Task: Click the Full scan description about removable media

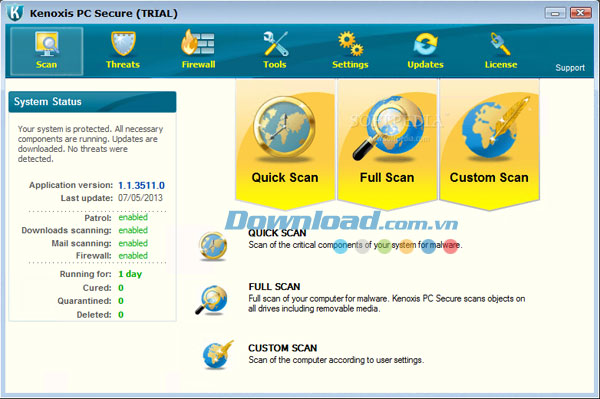Action: [386, 303]
